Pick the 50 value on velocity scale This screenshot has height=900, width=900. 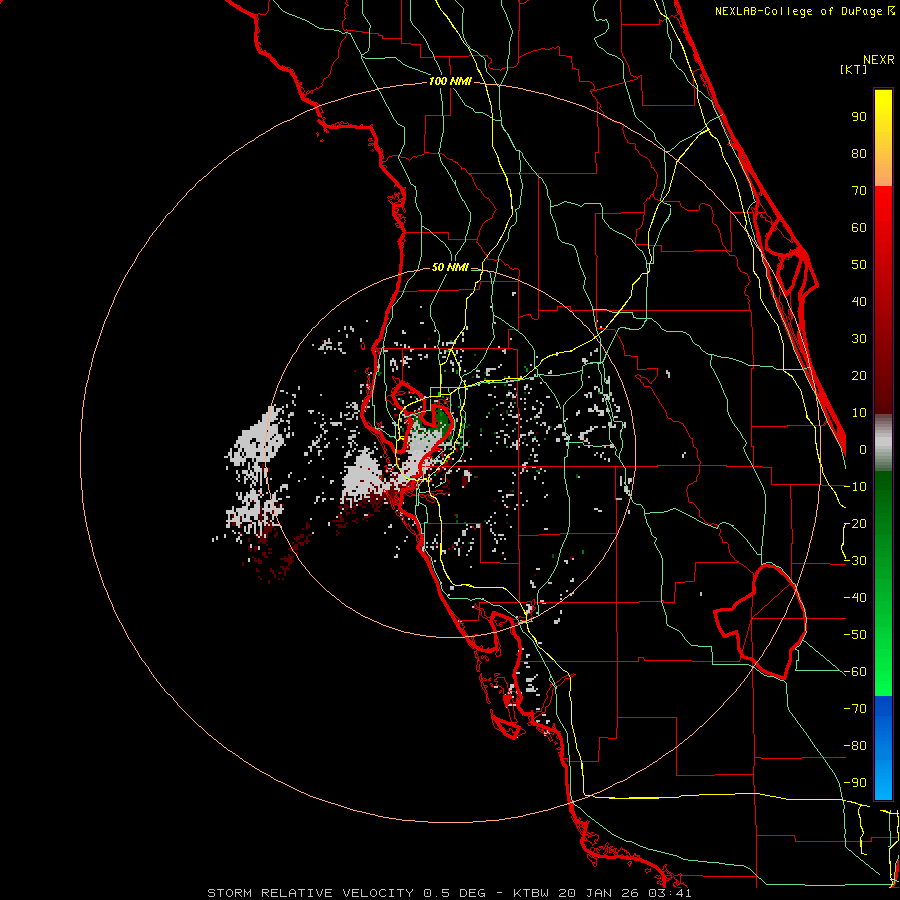click(x=859, y=265)
